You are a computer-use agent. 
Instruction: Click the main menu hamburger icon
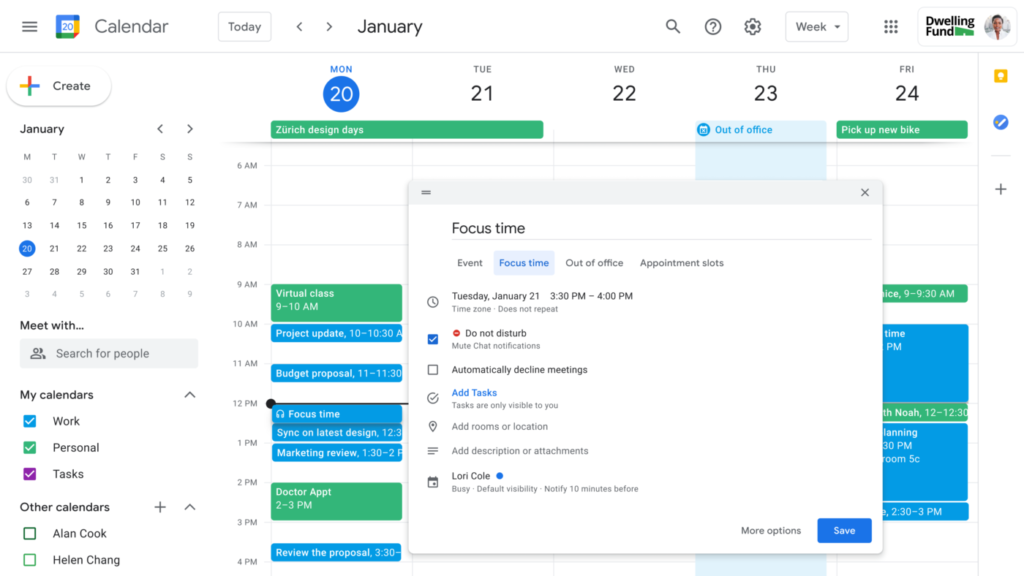(29, 26)
